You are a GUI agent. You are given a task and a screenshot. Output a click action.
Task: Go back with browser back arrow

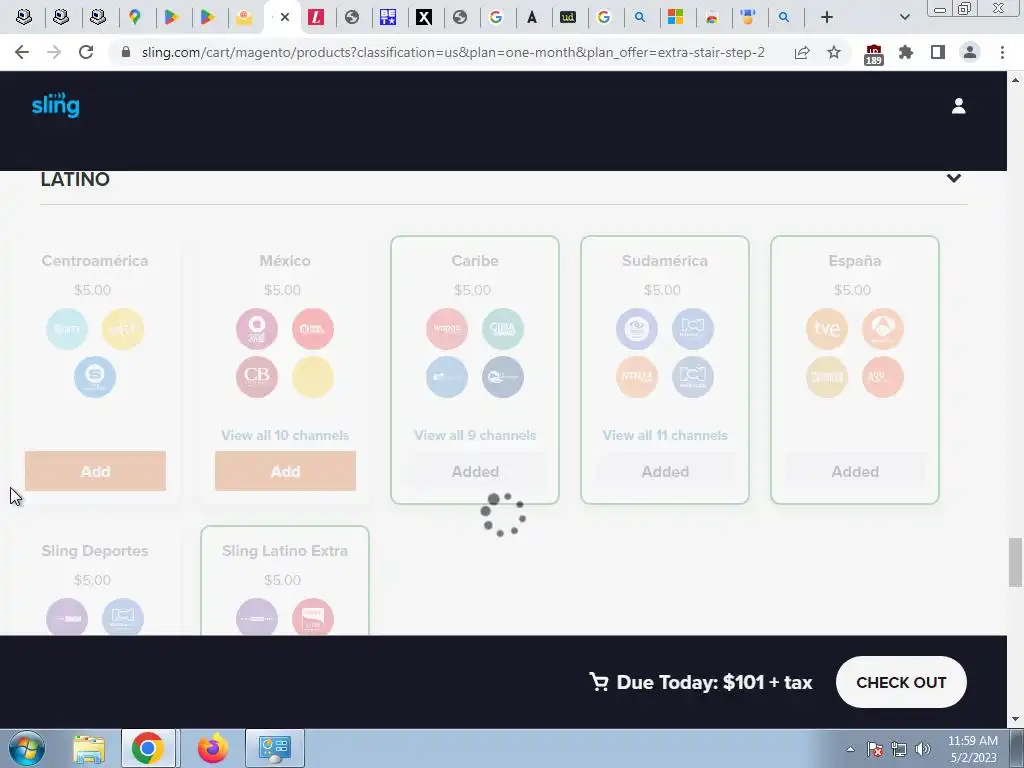(x=22, y=52)
